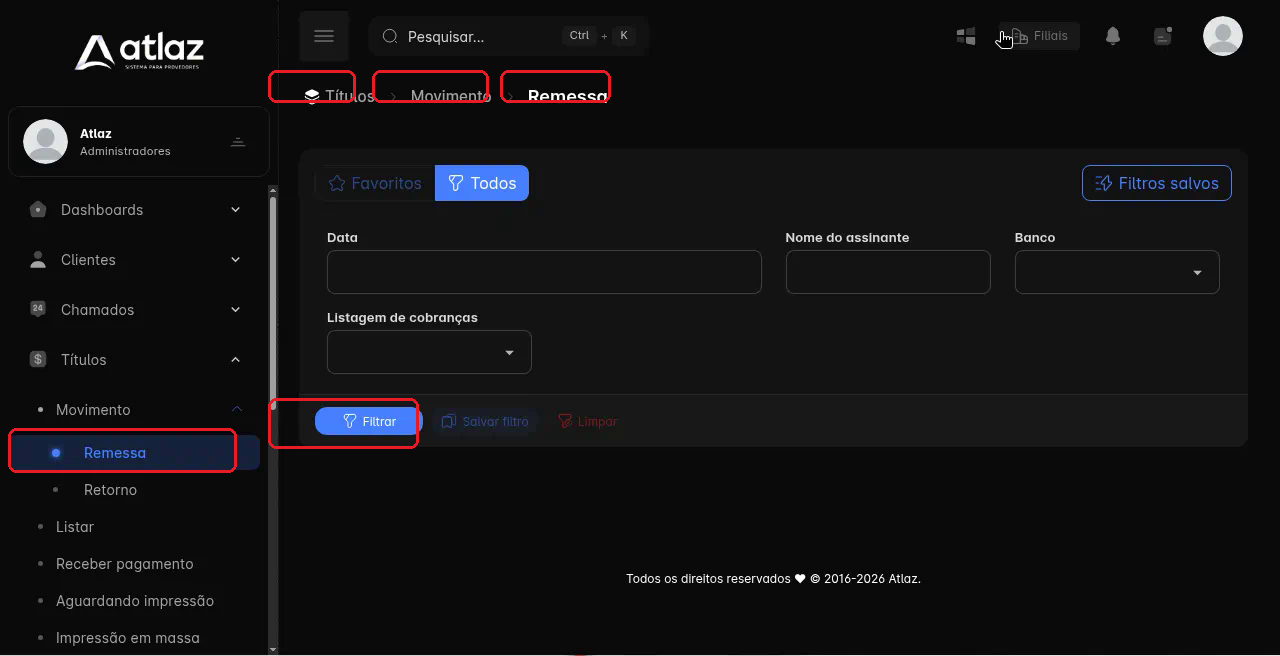
Task: Open the user avatar menu in header
Action: (1223, 36)
